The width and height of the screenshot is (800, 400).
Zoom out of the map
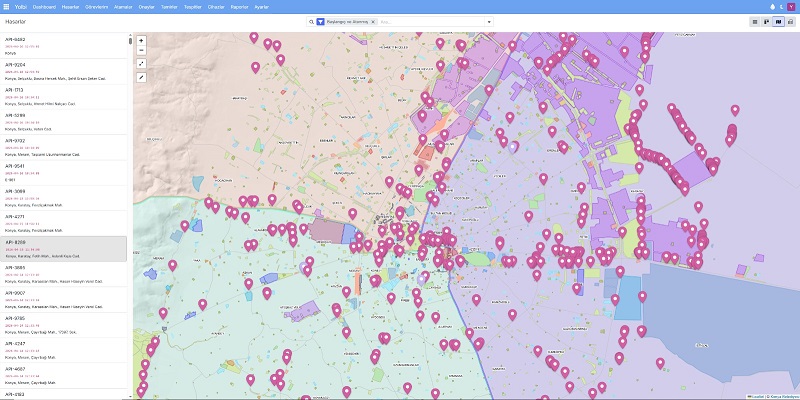tap(141, 50)
